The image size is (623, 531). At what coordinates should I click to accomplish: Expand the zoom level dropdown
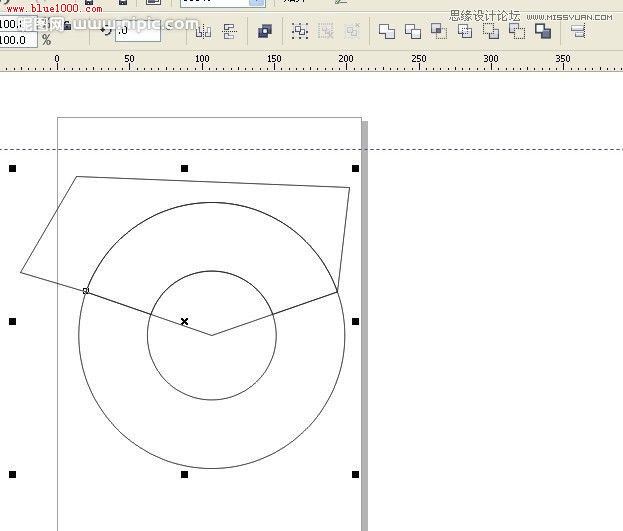pos(257,4)
